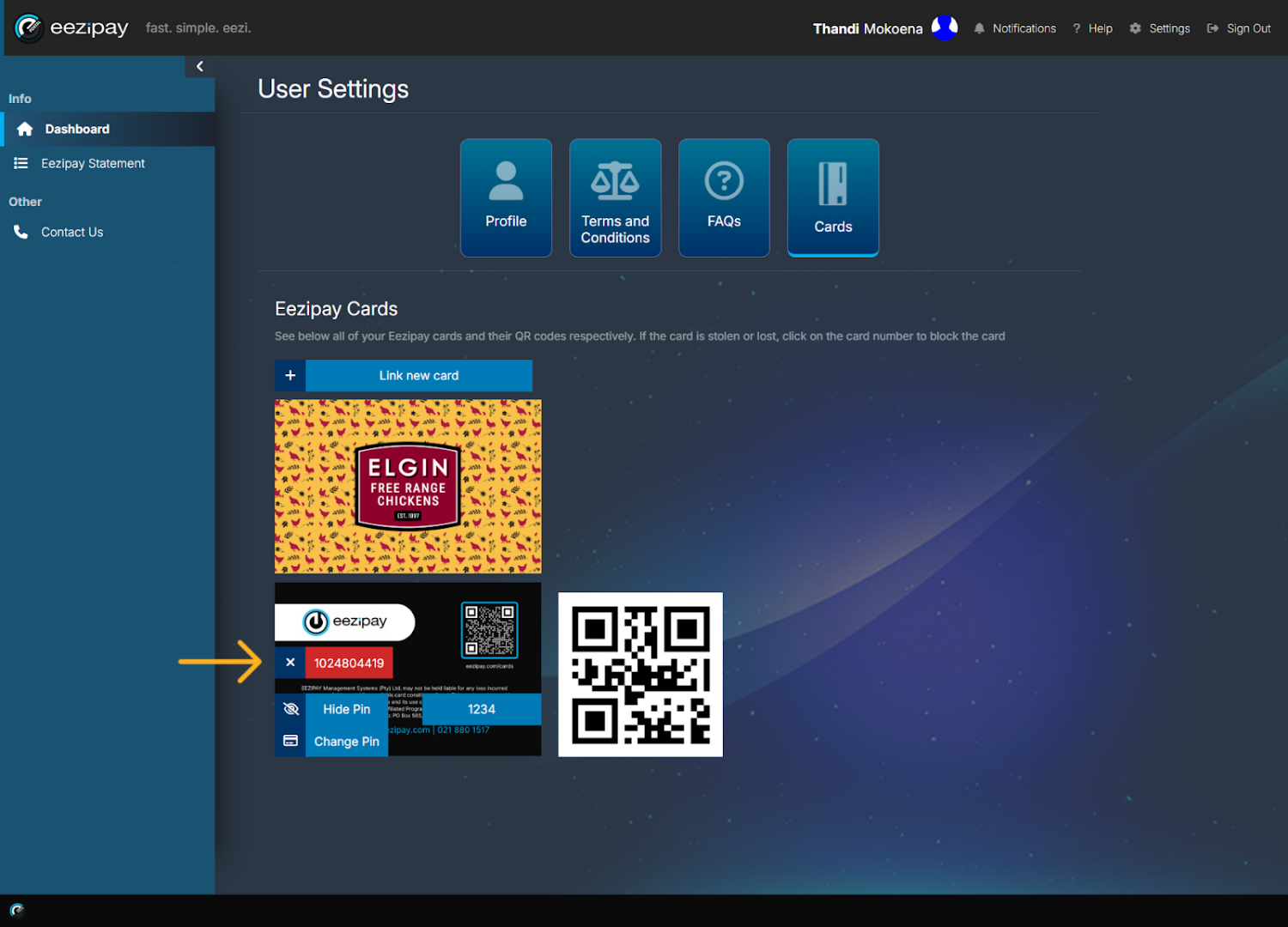The height and width of the screenshot is (927, 1288).
Task: Click the Link new card button
Action: 419,375
